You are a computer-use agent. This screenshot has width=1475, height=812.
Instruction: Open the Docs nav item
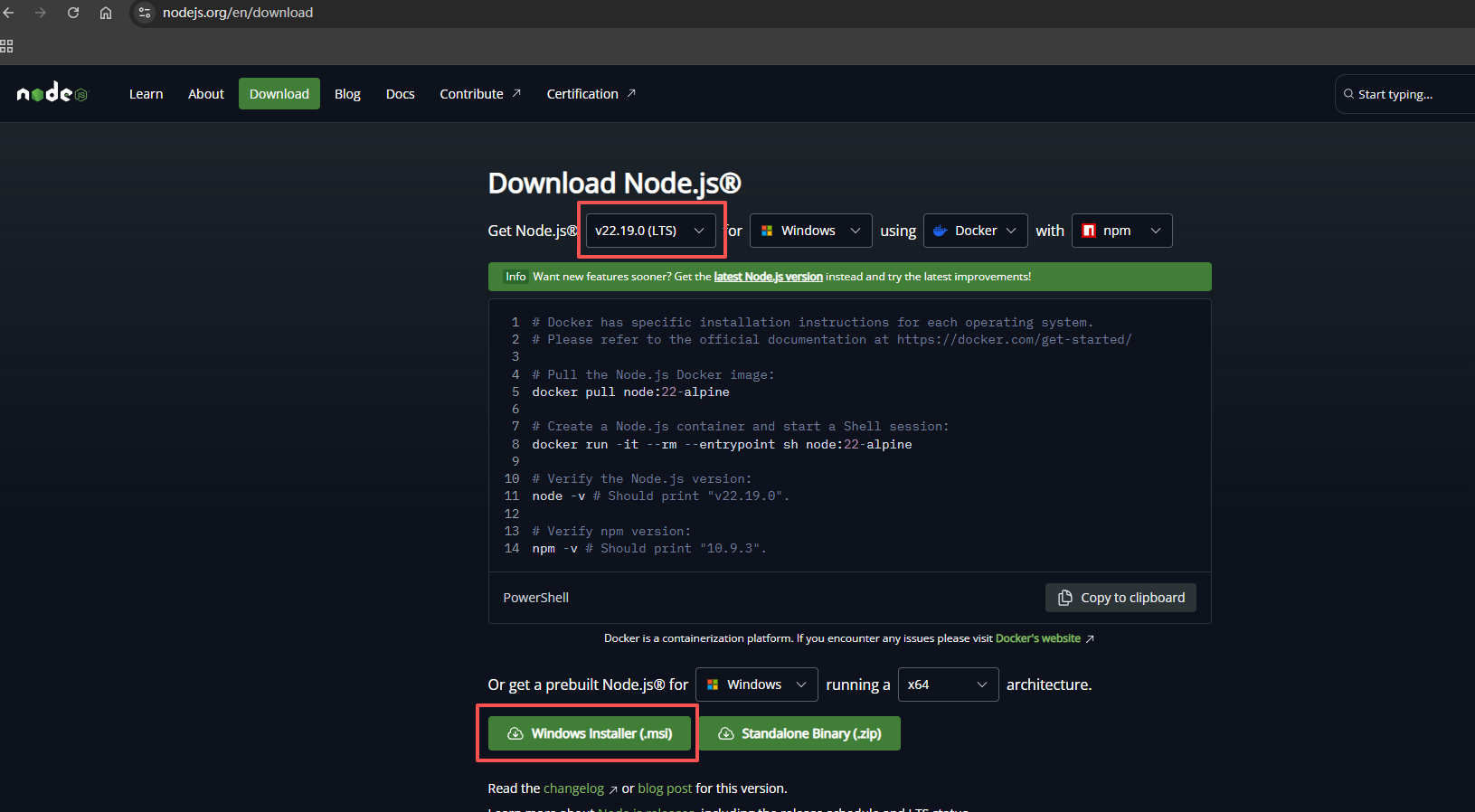[x=401, y=94]
